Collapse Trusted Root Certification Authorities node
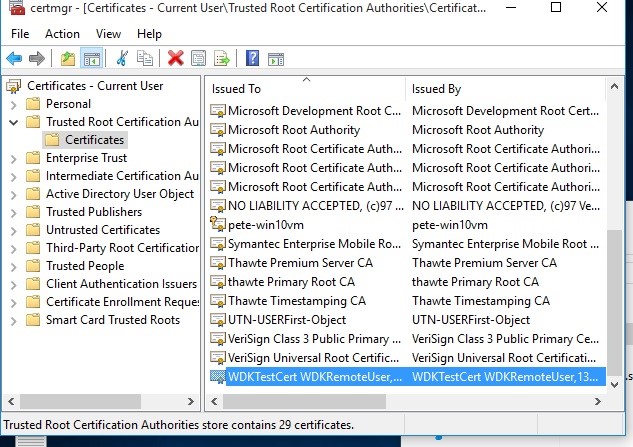This screenshot has height=447, width=633. pos(12,122)
